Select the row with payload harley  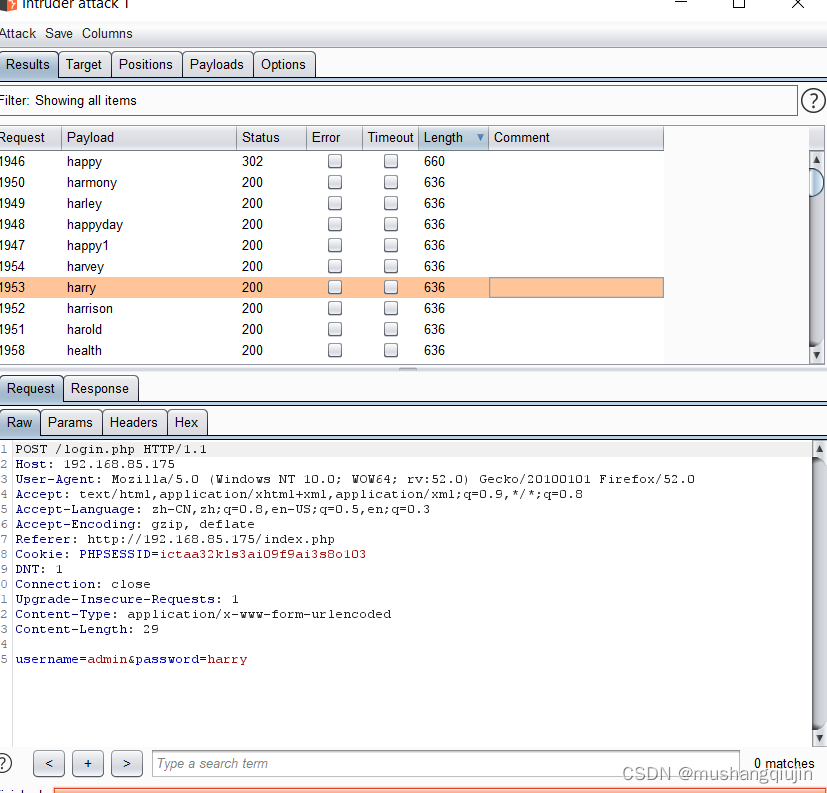tap(332, 203)
